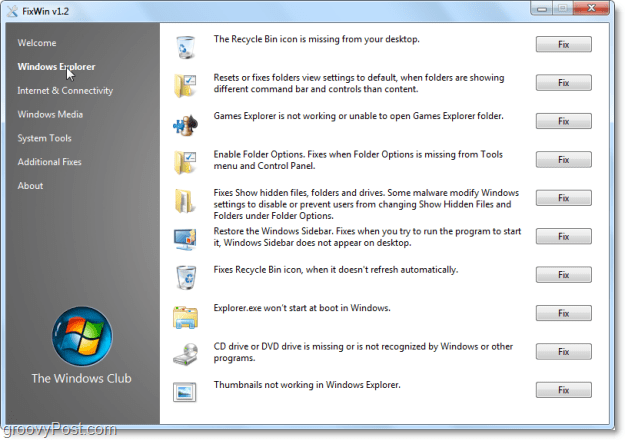Click text 'The Recycle Bin icon is missing from your desktop.'
The width and height of the screenshot is (625, 440).
pos(316,39)
